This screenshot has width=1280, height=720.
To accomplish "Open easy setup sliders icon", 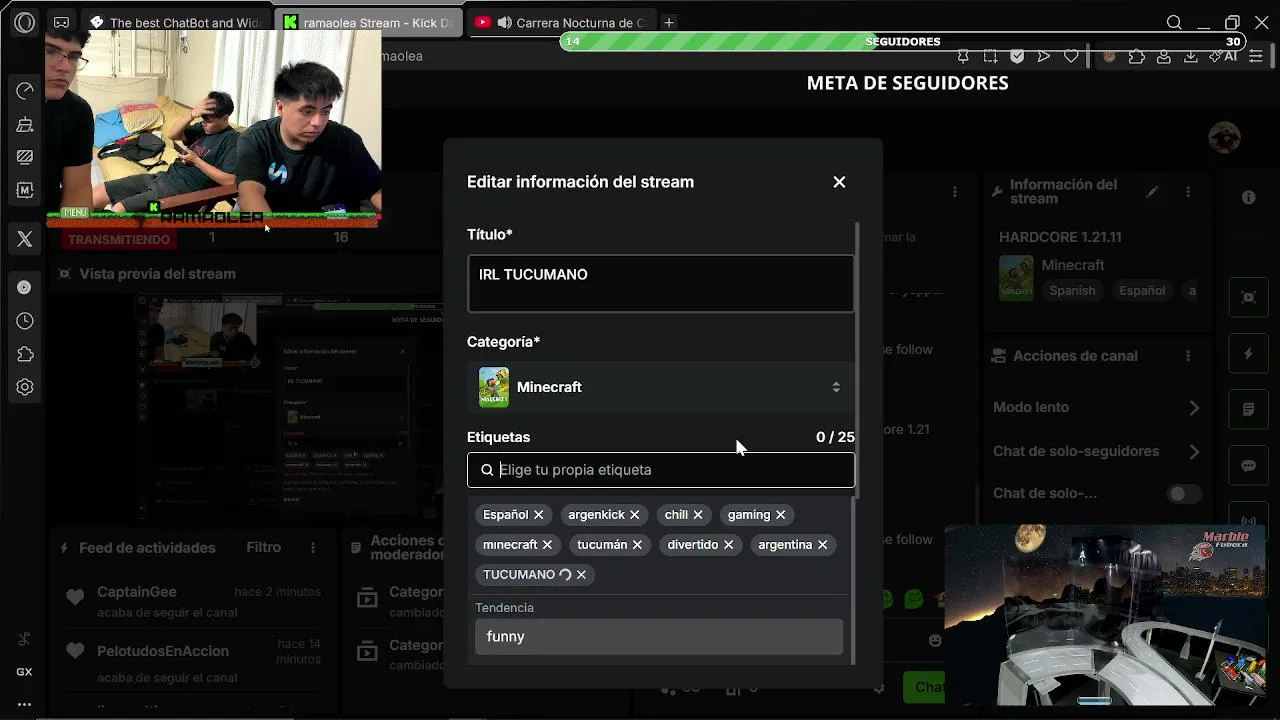I will click(1257, 56).
